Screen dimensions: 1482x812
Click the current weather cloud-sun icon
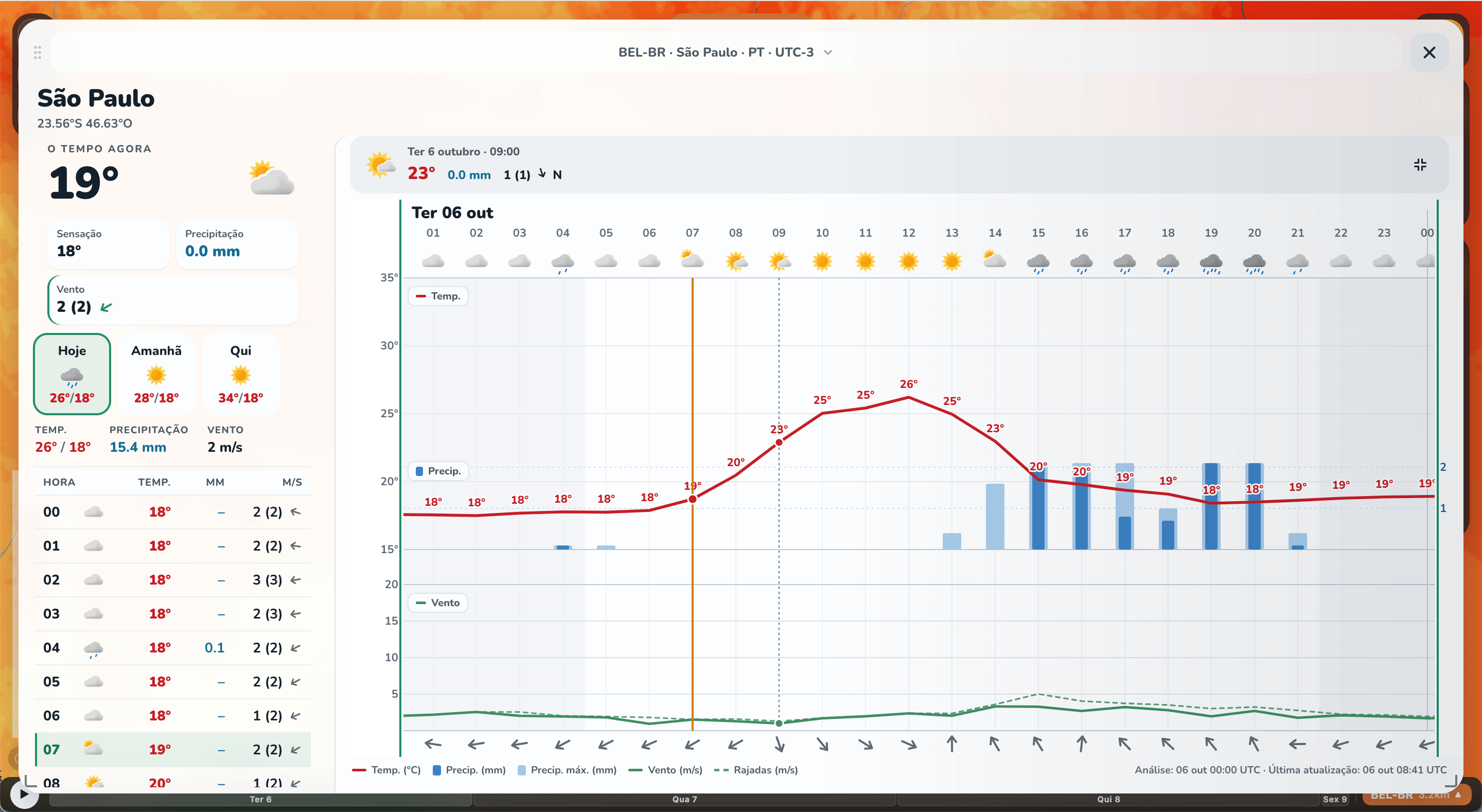272,178
